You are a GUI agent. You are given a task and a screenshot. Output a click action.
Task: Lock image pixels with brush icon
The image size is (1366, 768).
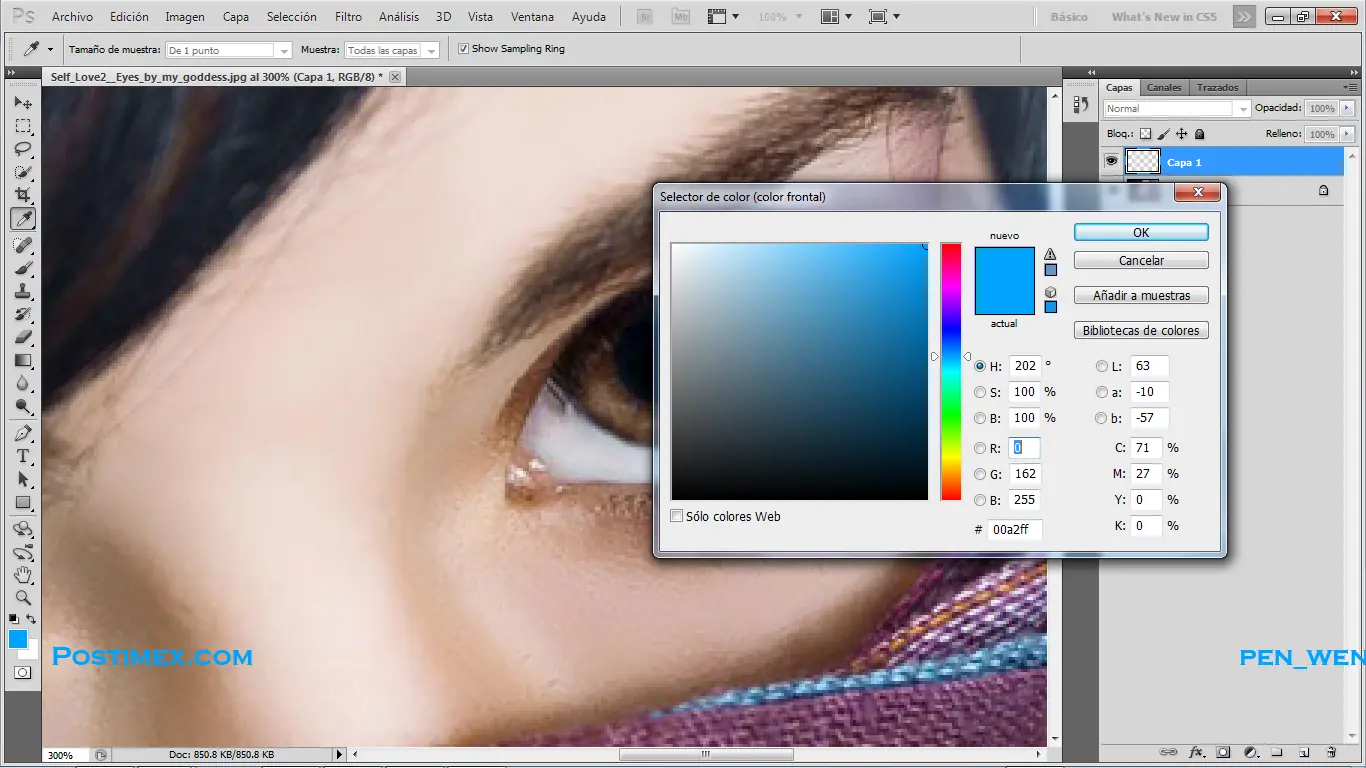coord(1163,134)
